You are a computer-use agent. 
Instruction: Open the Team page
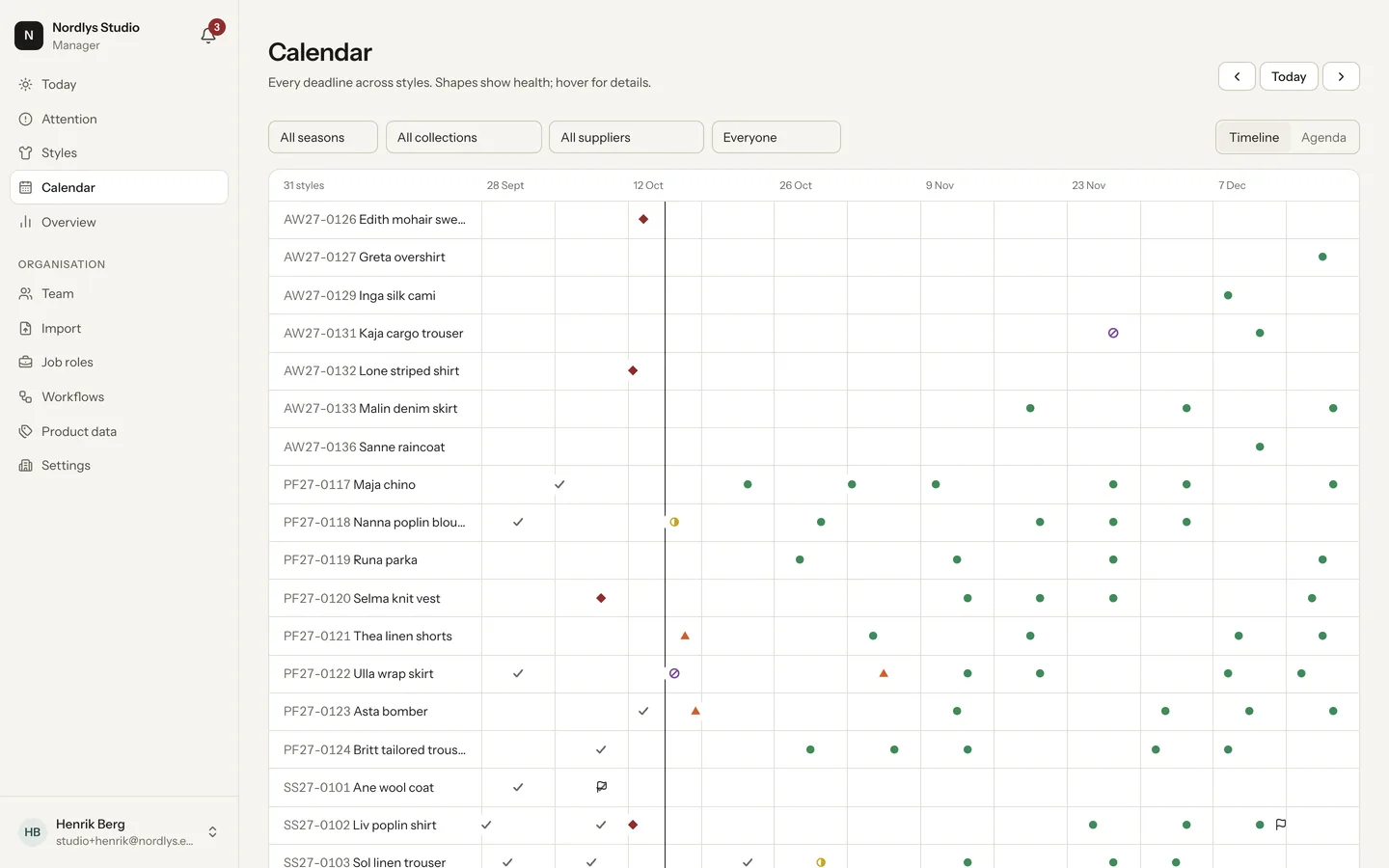(120, 294)
